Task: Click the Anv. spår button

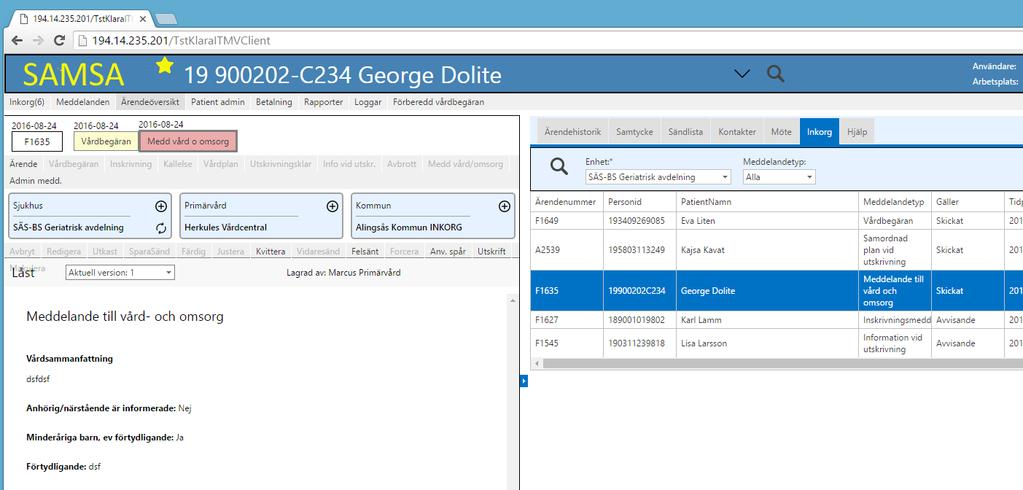Action: pos(448,251)
